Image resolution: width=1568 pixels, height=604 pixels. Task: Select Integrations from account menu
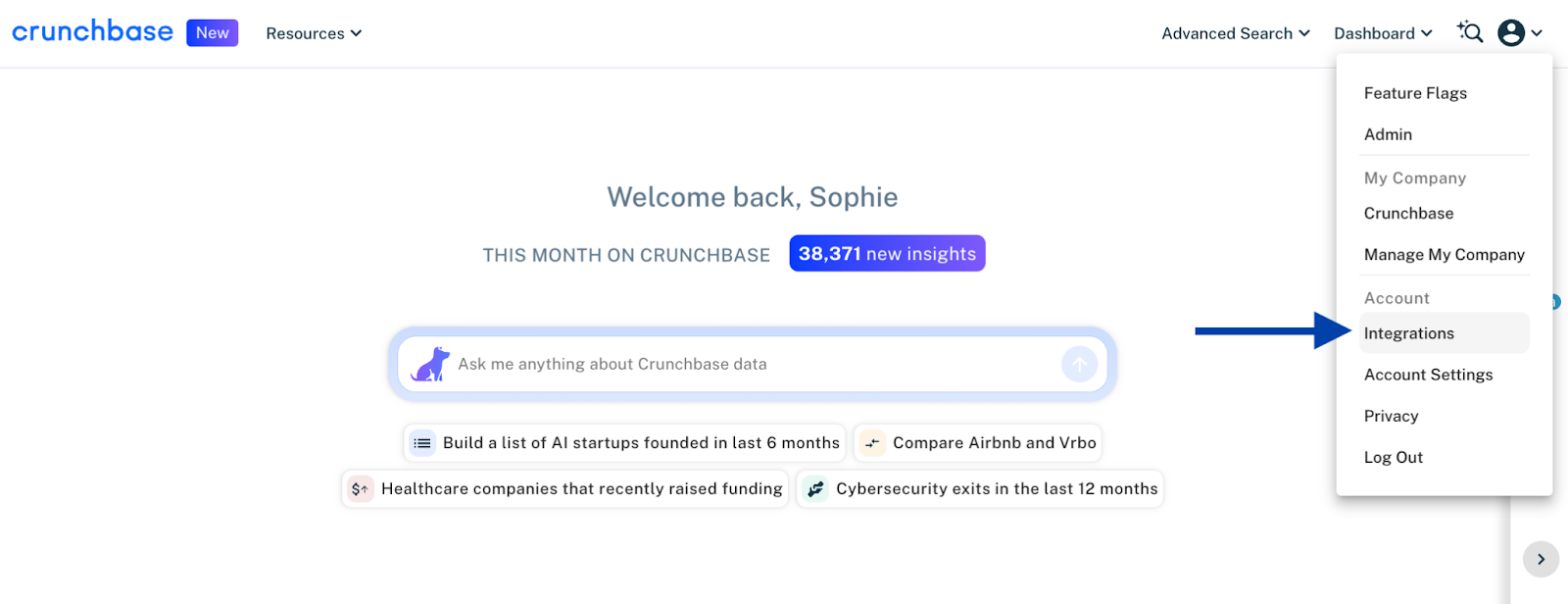1409,333
